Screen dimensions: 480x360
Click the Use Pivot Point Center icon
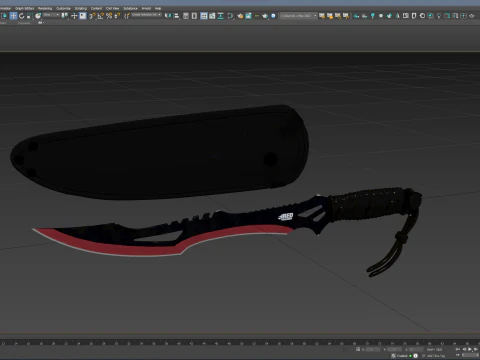65,16
